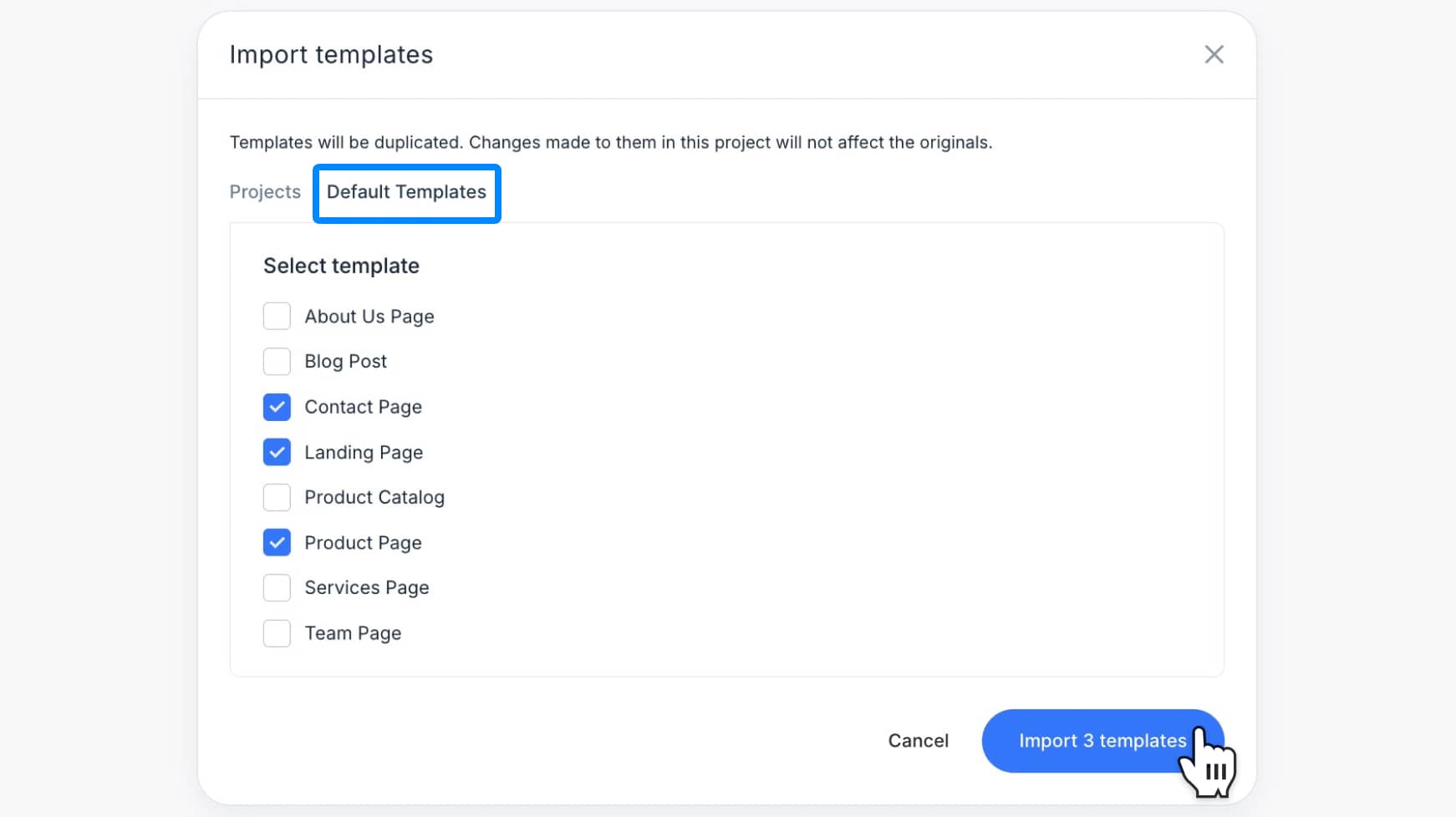Image resolution: width=1456 pixels, height=817 pixels.
Task: Click the 'About Us Page' label
Action: tap(369, 317)
